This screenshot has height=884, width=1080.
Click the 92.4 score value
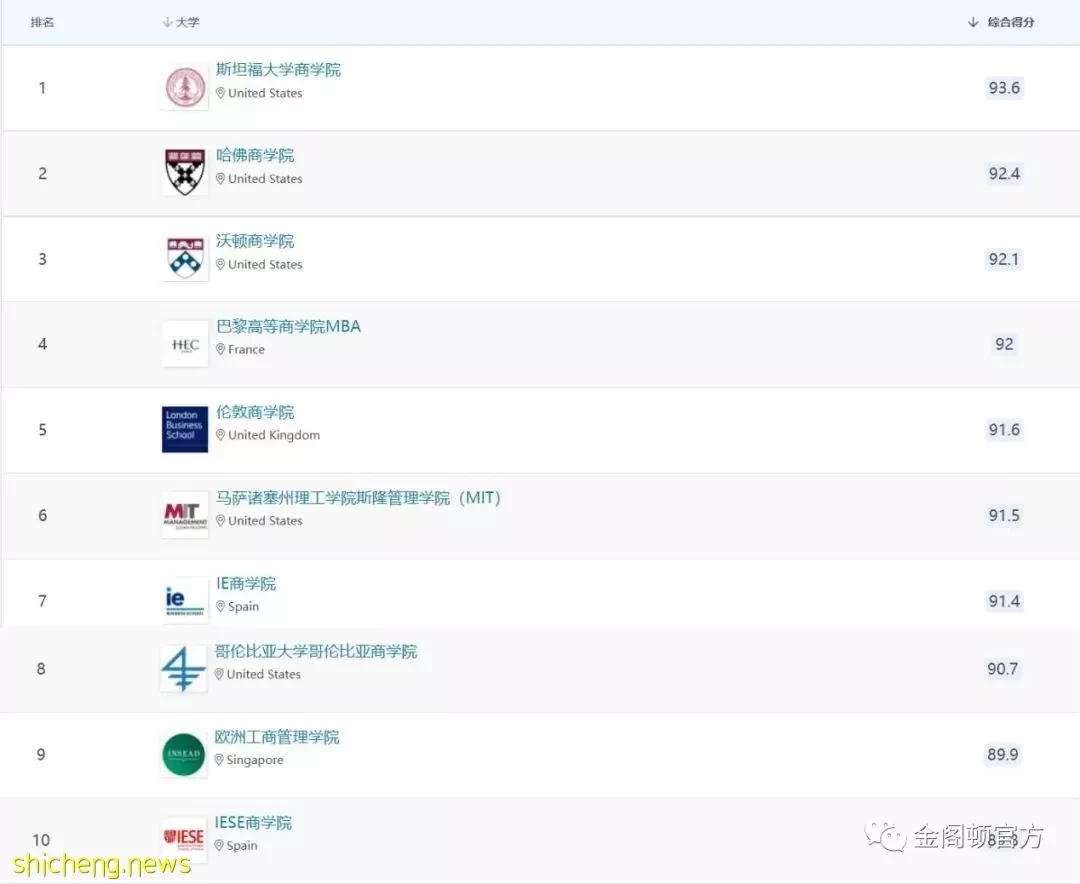(x=1004, y=173)
